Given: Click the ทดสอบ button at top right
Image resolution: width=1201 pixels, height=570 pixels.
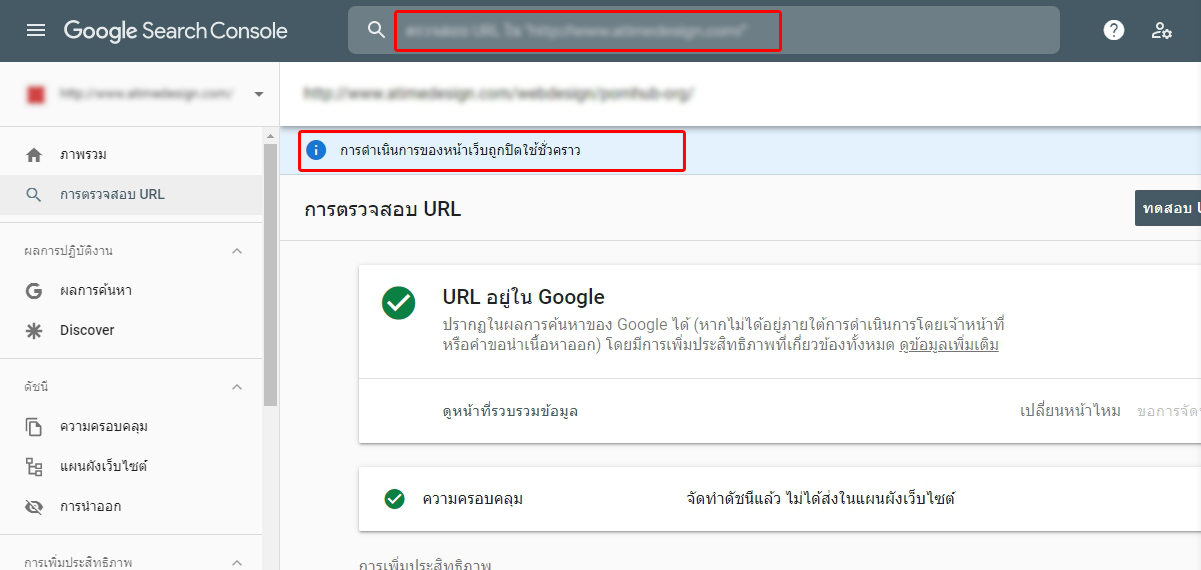Looking at the screenshot, I should pyautogui.click(x=1168, y=208).
